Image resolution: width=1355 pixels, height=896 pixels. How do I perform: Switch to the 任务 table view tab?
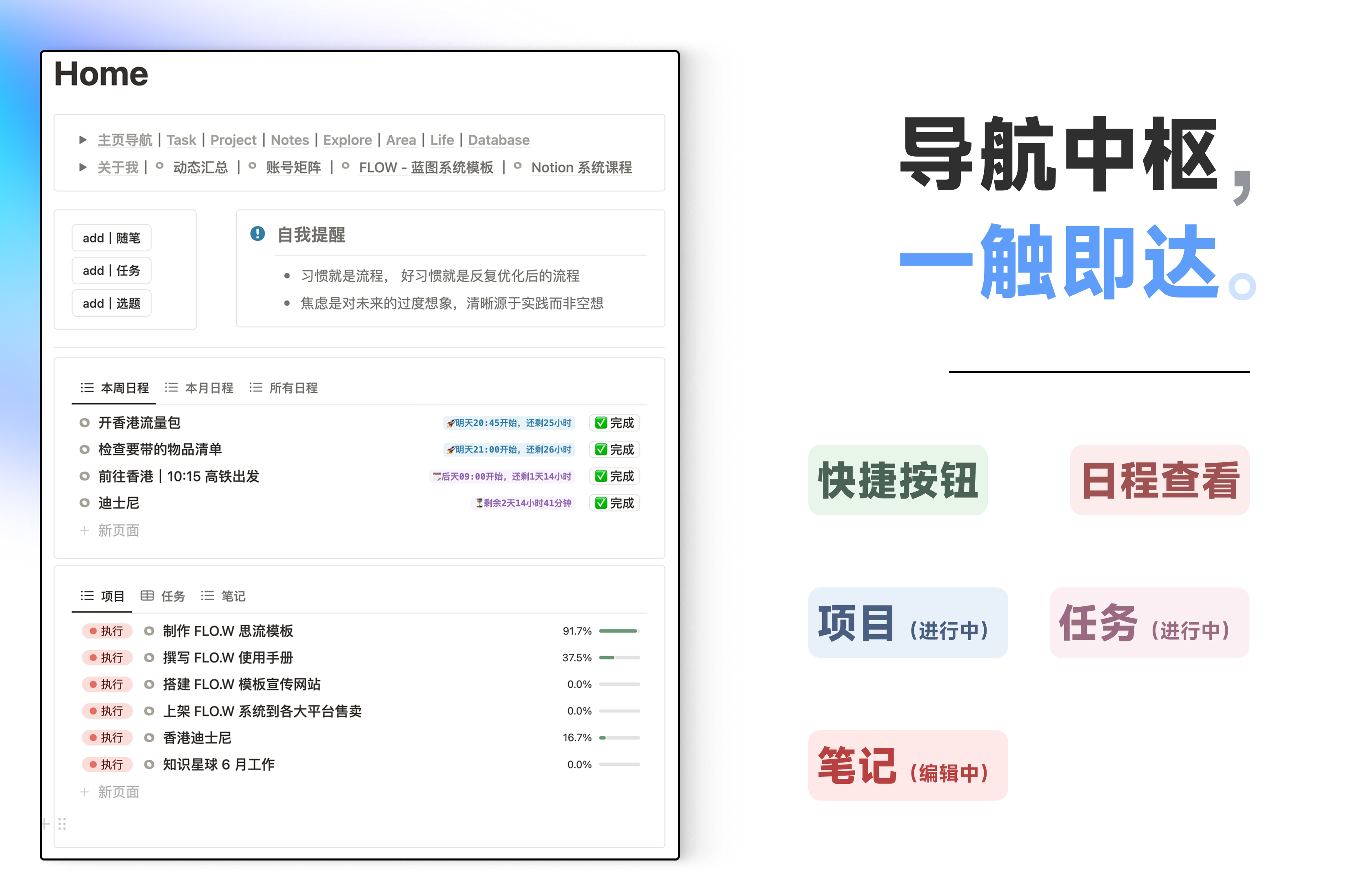point(163,596)
